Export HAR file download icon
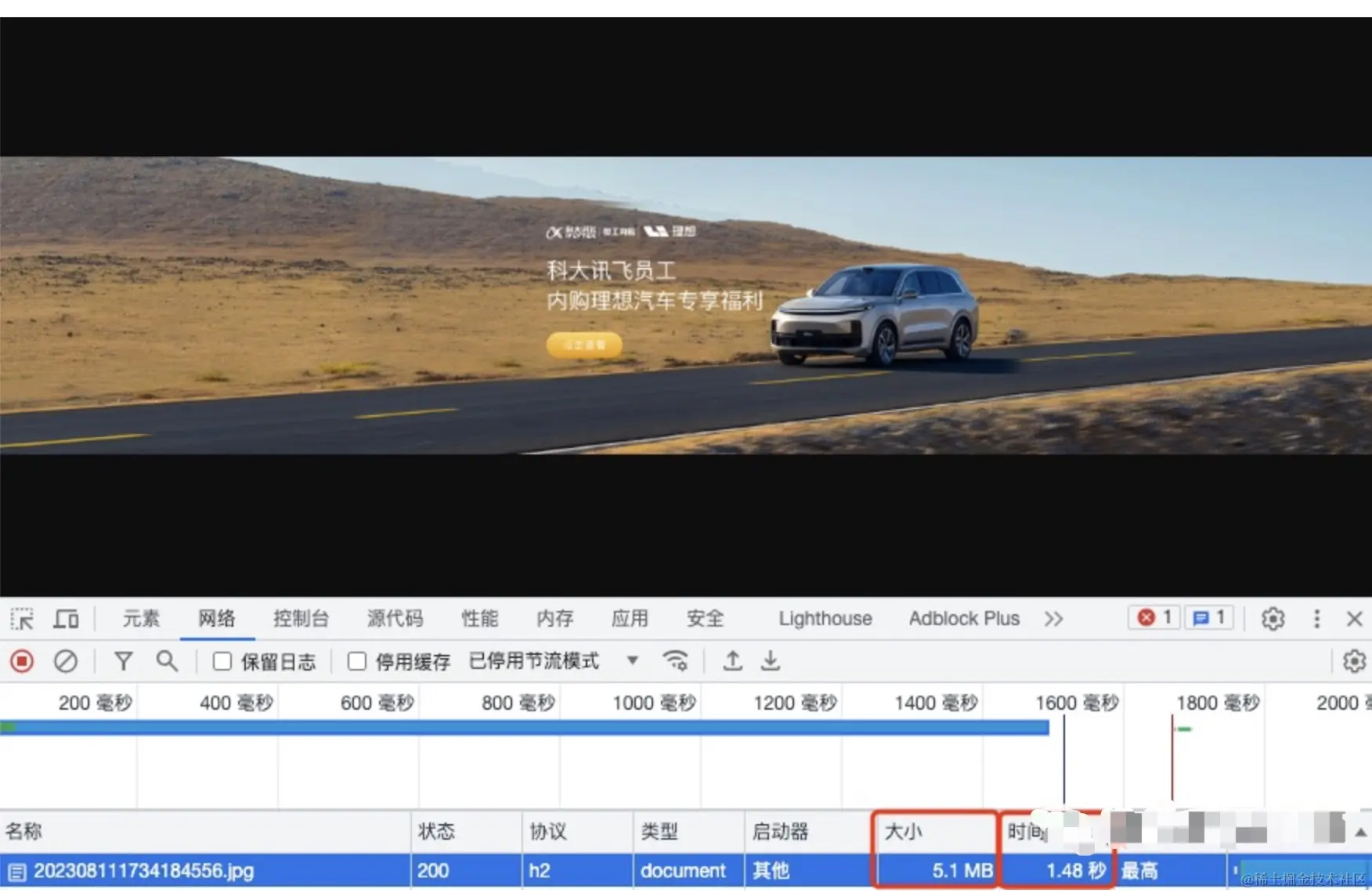Image resolution: width=1372 pixels, height=893 pixels. point(771,661)
